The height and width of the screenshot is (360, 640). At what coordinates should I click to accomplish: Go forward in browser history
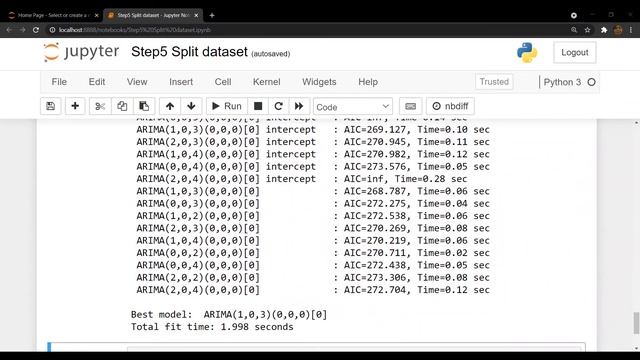(x=22, y=30)
